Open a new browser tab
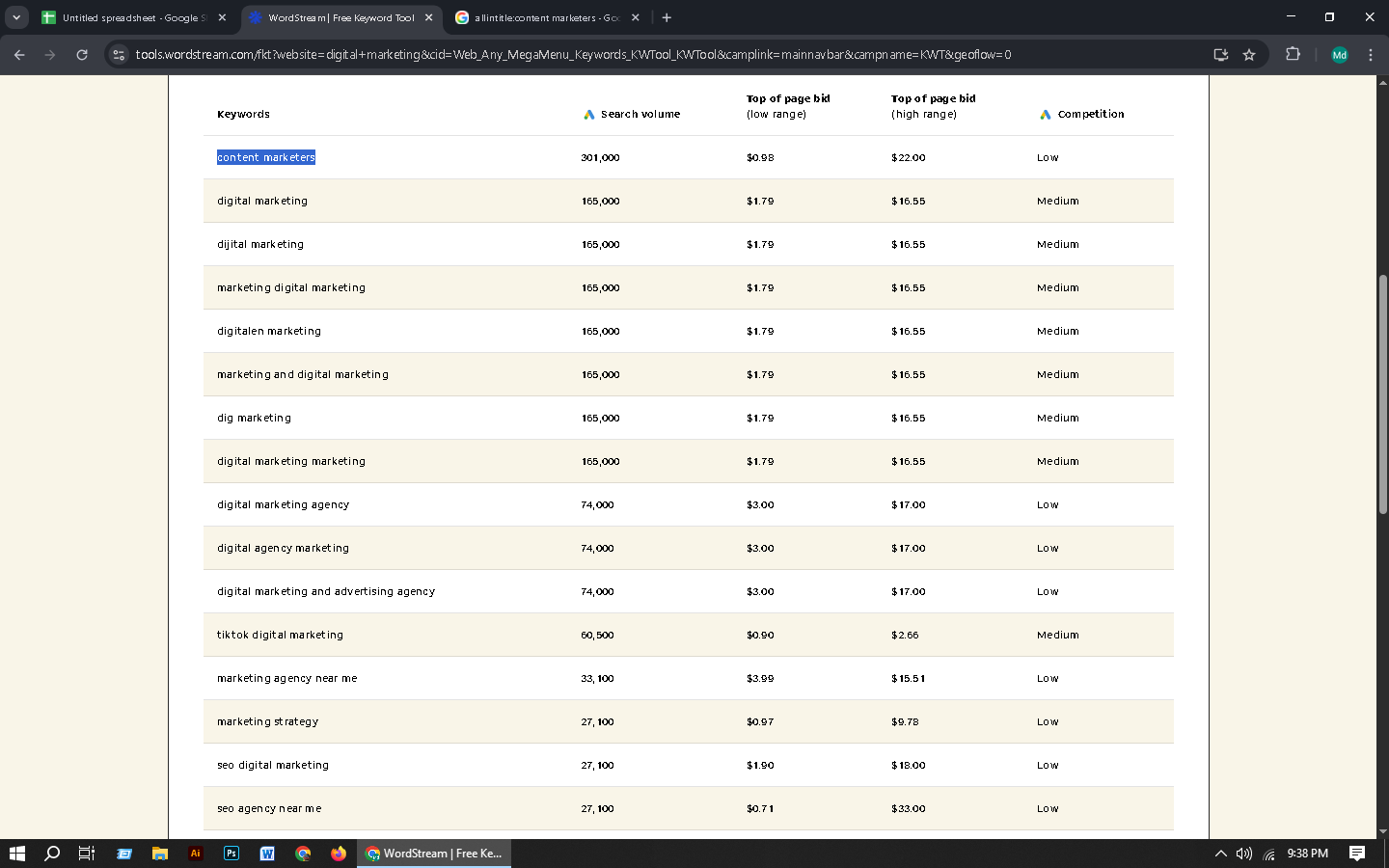Screen dimensions: 1389x868 667,17
